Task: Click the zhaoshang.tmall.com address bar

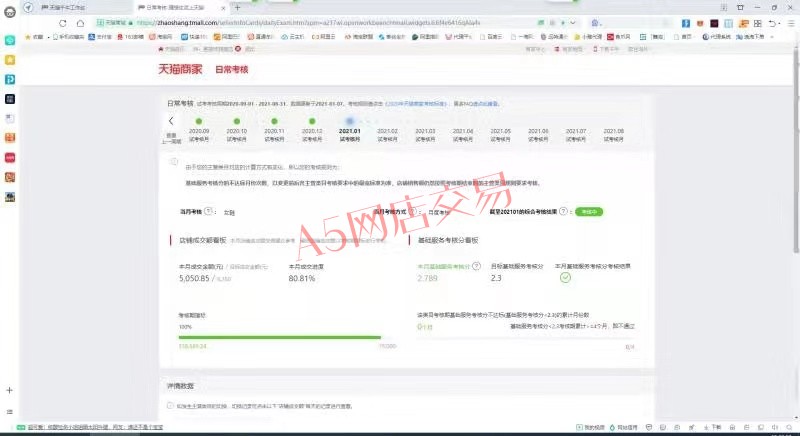Action: pyautogui.click(x=316, y=23)
